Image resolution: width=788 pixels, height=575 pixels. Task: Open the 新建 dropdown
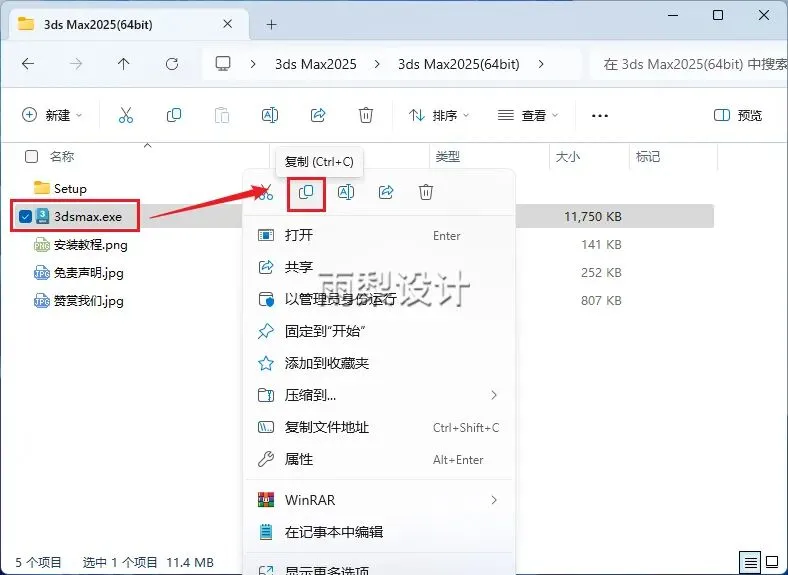tap(52, 115)
